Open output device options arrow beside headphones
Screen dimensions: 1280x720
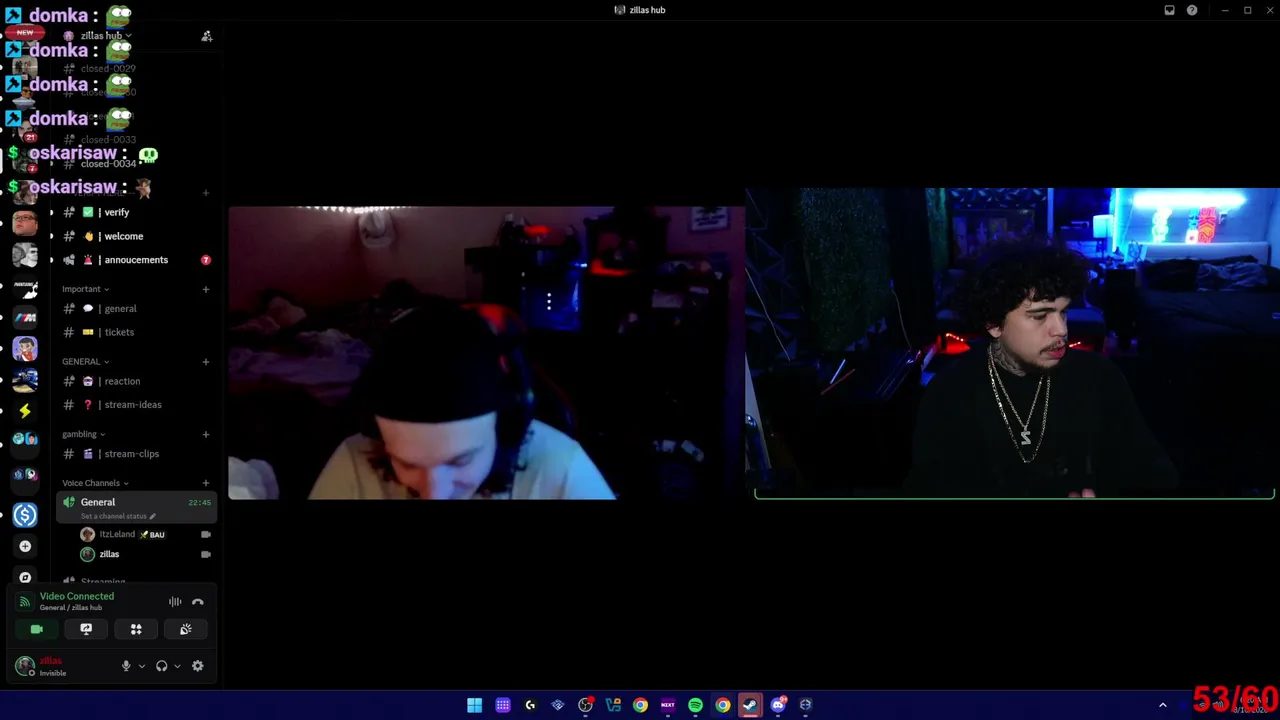pyautogui.click(x=177, y=666)
